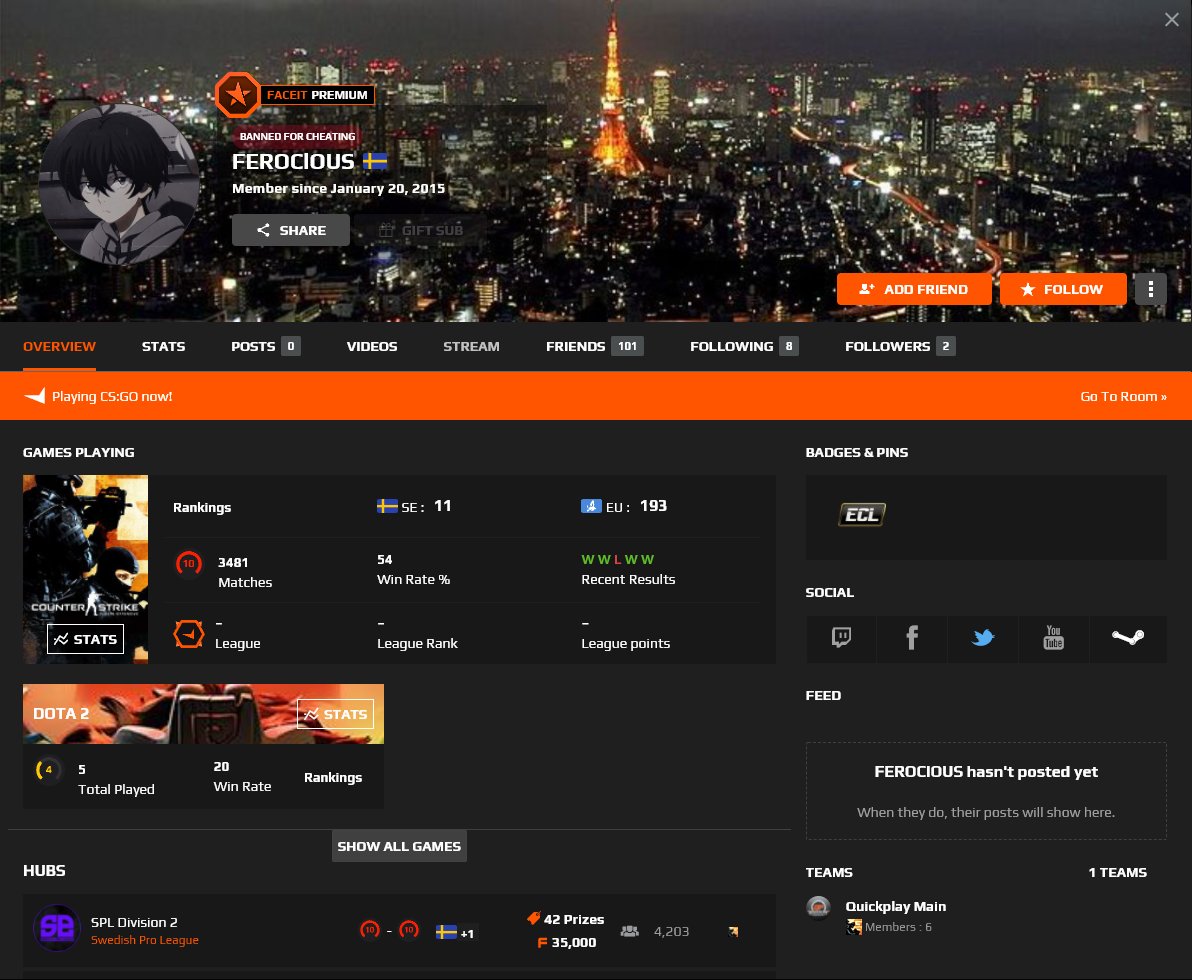Viewport: 1192px width, 980px height.
Task: Open the Following tab
Action: [744, 347]
